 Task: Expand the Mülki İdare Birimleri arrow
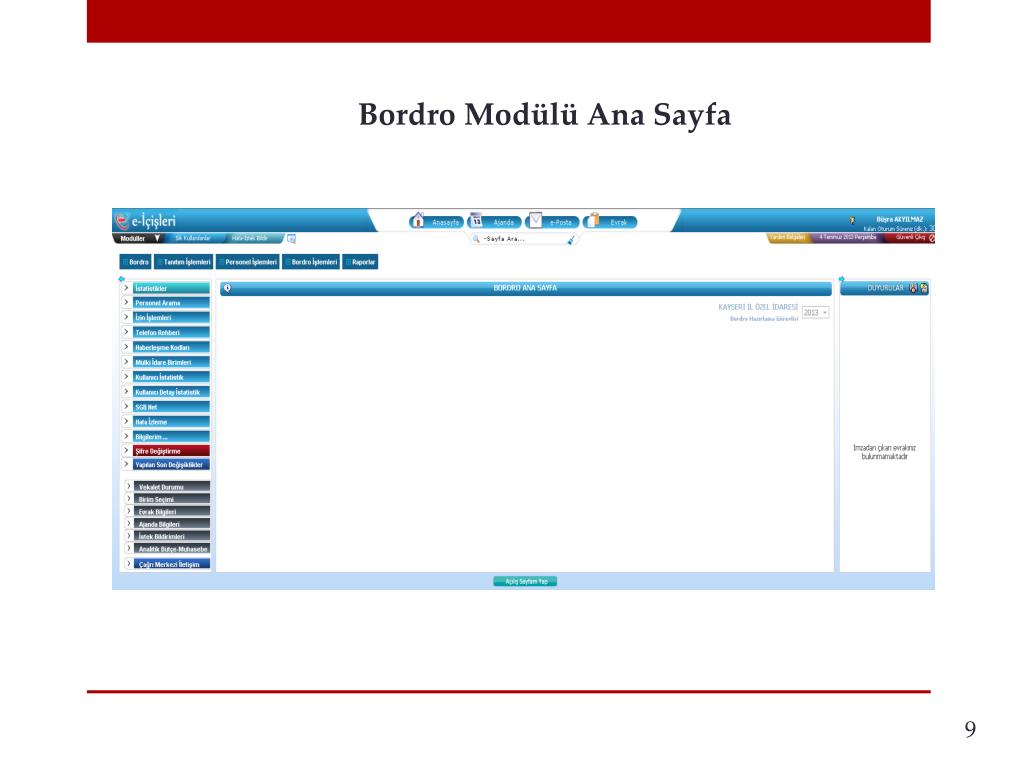(127, 362)
